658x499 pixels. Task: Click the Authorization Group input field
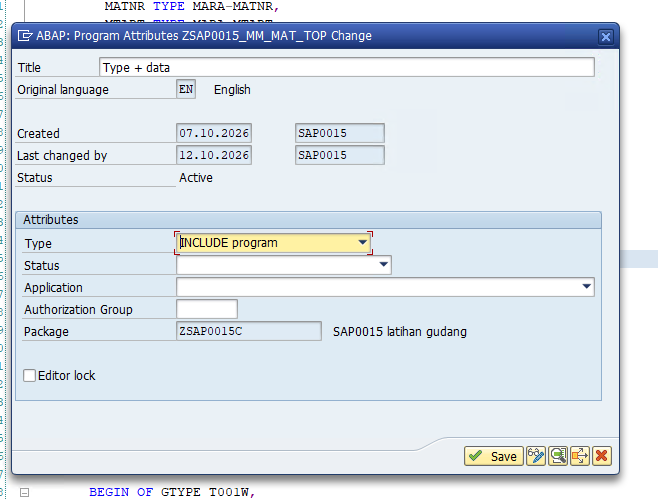click(x=207, y=309)
